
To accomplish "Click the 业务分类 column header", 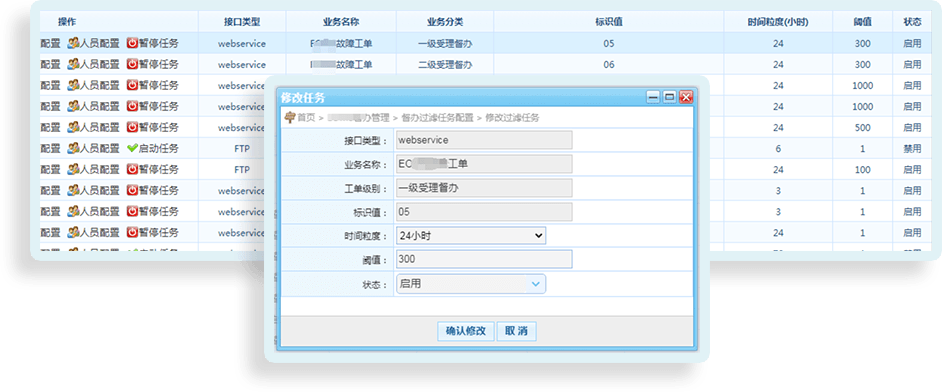I will [445, 22].
